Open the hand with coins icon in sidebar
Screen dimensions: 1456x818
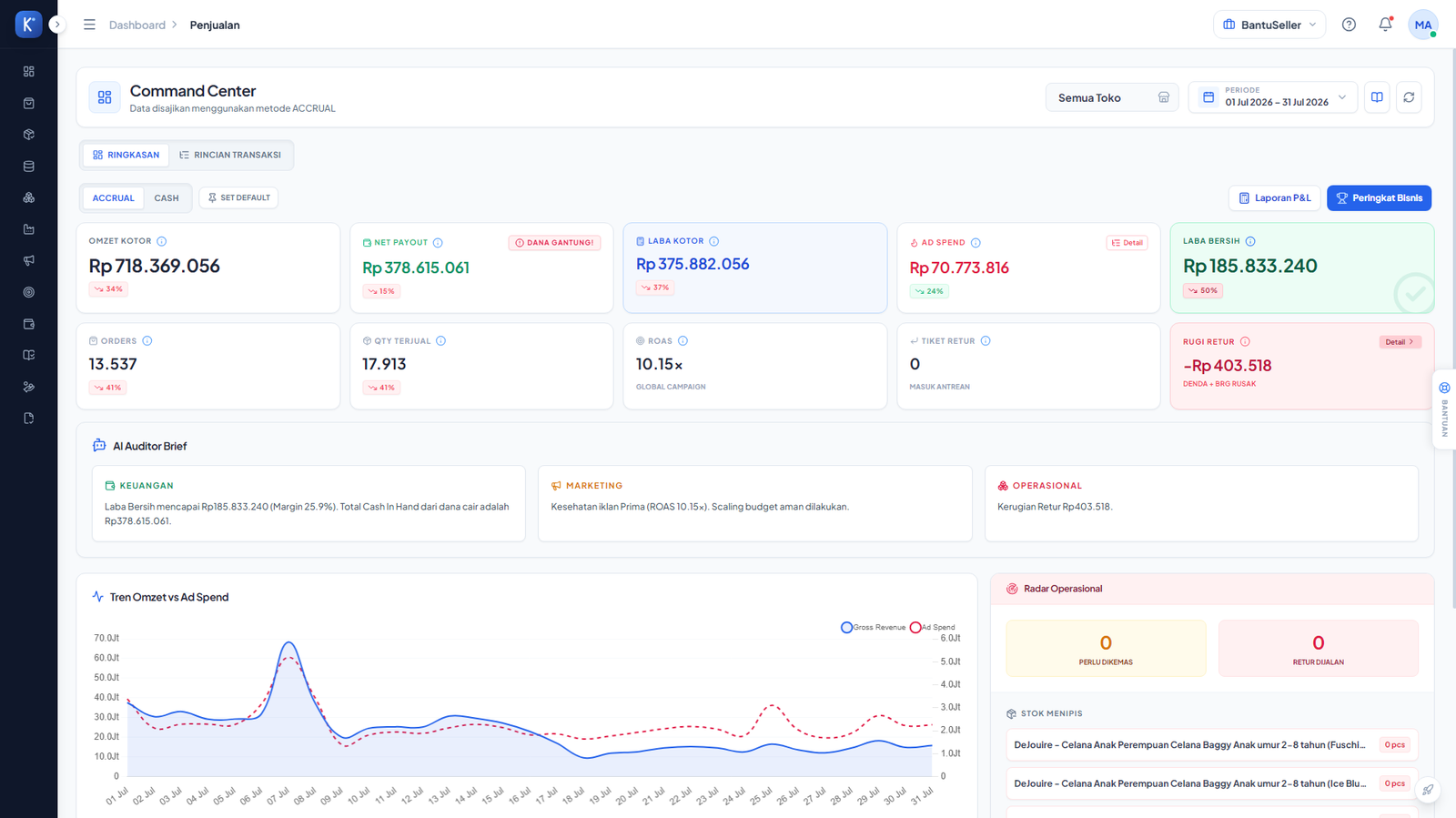point(28,387)
